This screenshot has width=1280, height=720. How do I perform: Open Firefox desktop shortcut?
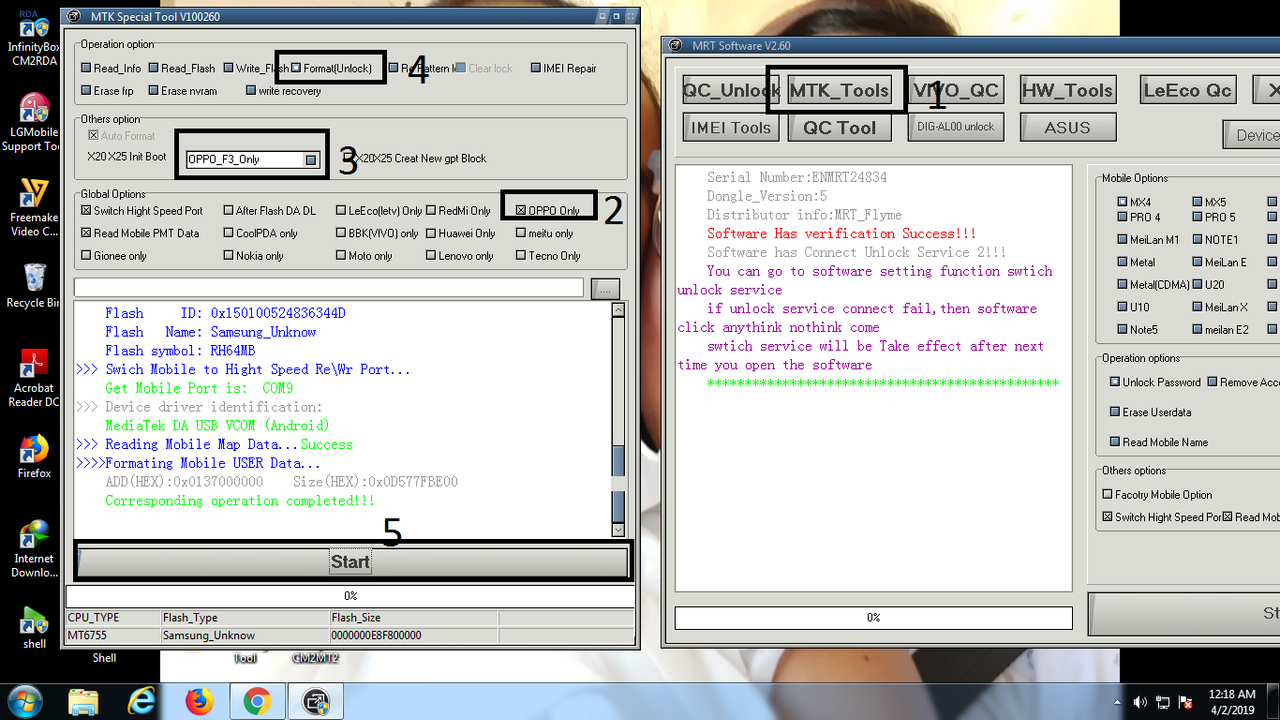tap(33, 456)
